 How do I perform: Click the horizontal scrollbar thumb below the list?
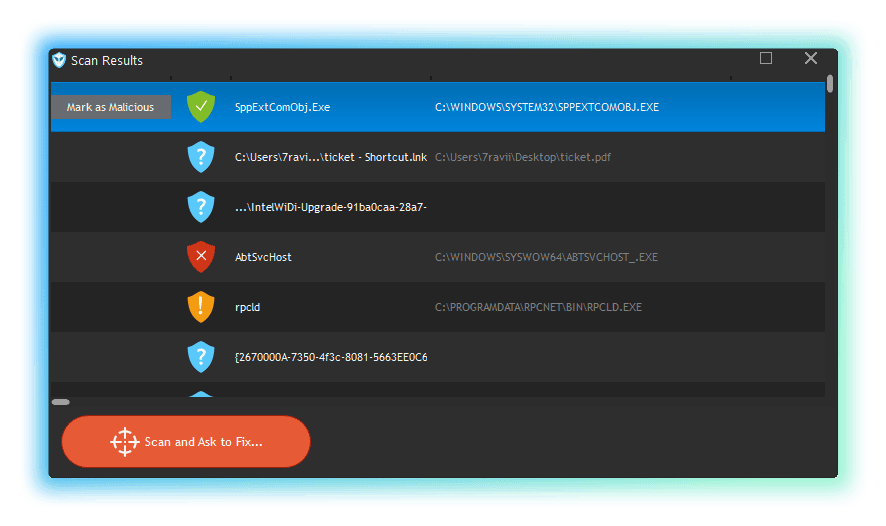click(61, 402)
